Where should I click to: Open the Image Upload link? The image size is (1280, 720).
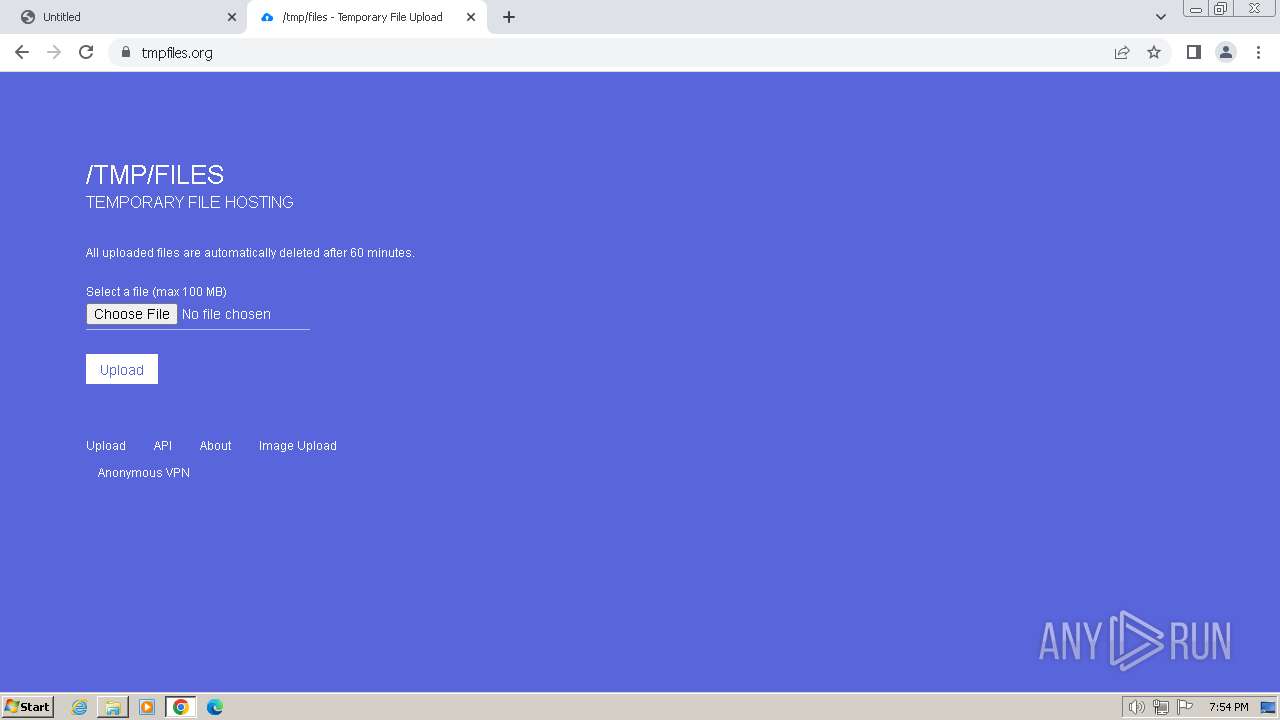click(298, 446)
